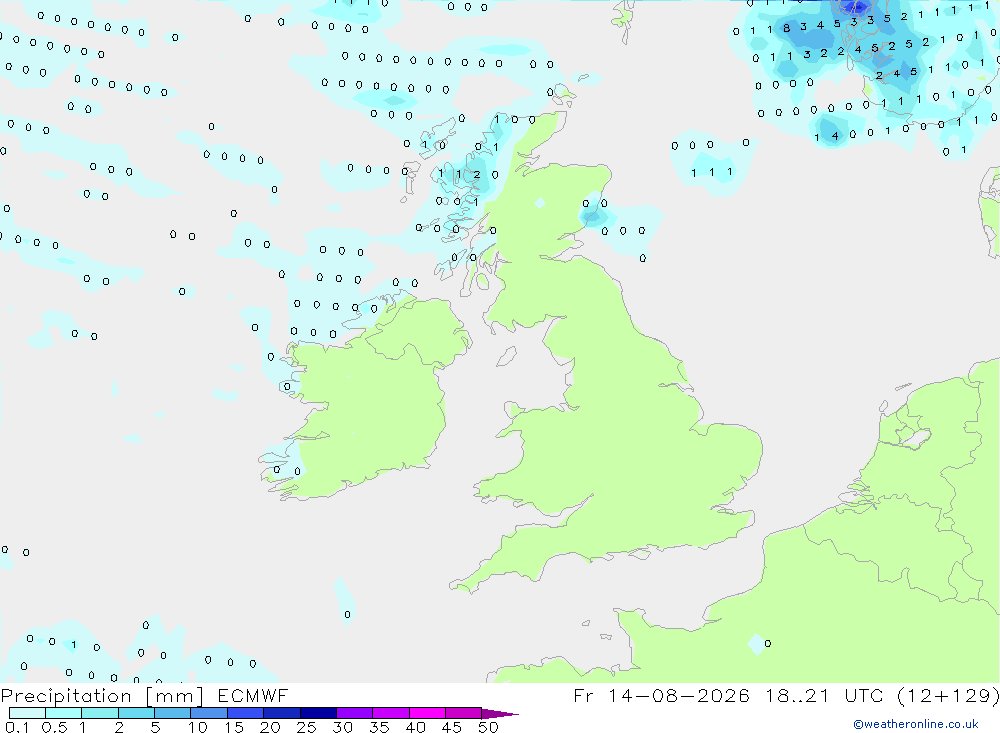This screenshot has width=1000, height=733.
Task: Click the 2 to 5 mm legend swatch
Action: pyautogui.click(x=136, y=713)
